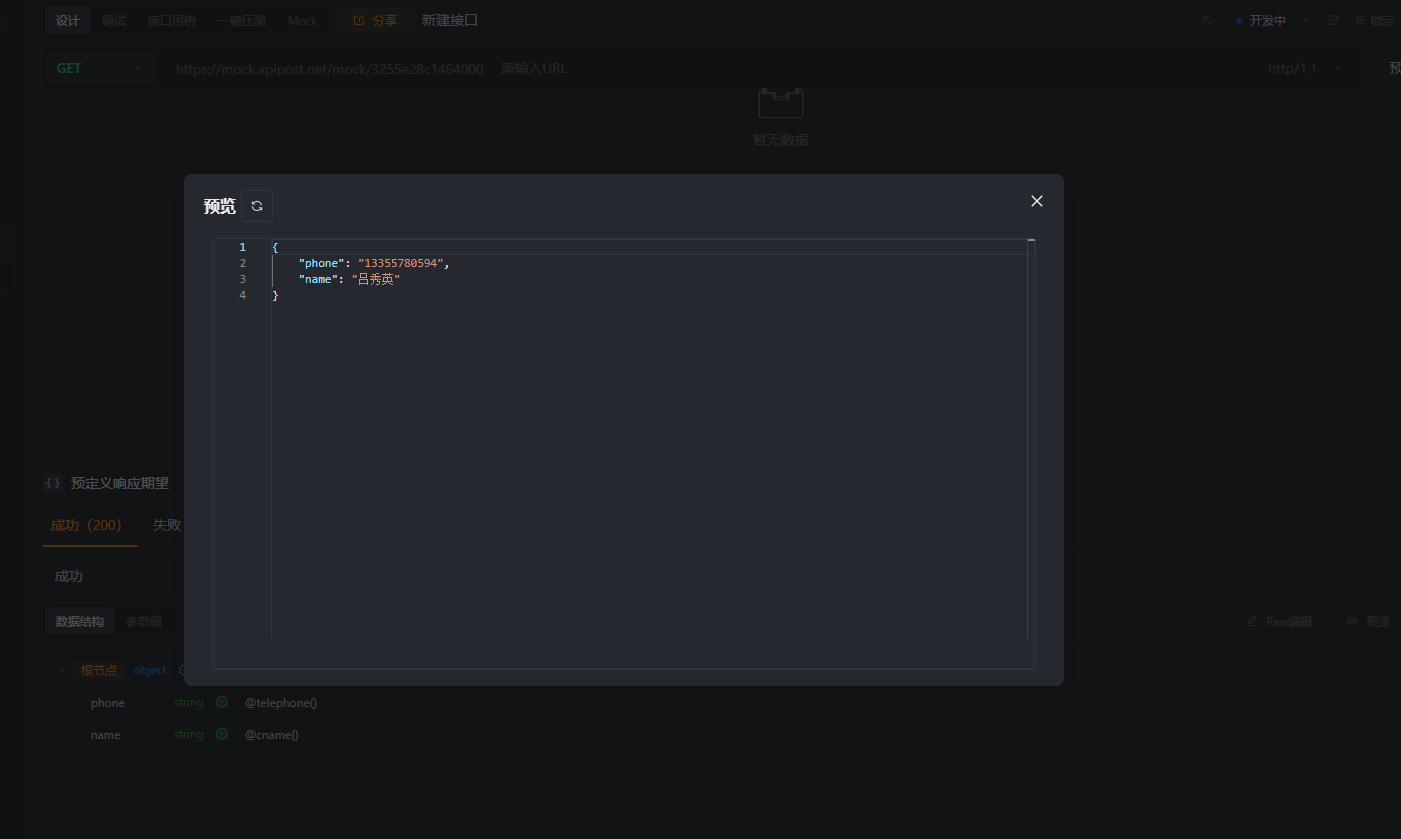1401x839 pixels.
Task: Click the "name" key in preview JSON
Action: tap(318, 279)
